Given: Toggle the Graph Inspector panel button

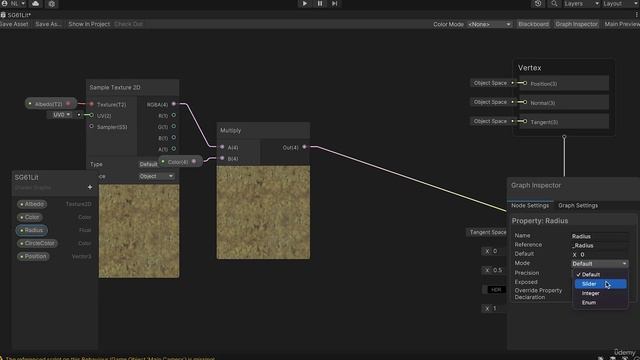Looking at the screenshot, I should tap(576, 24).
